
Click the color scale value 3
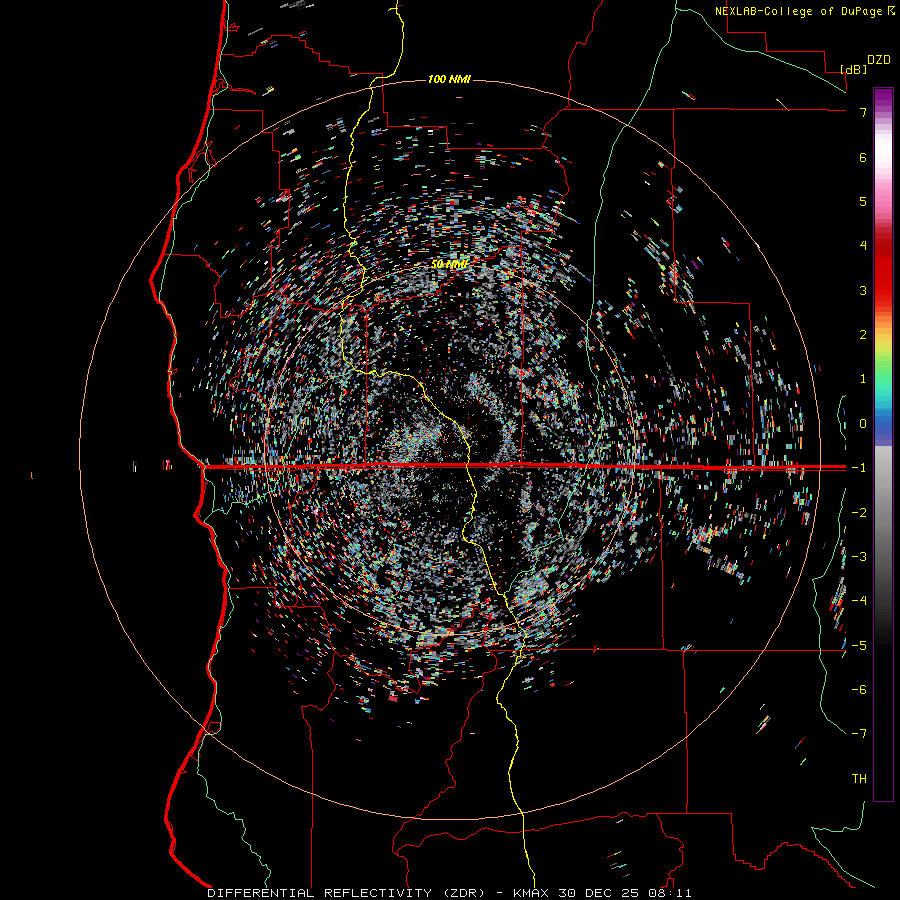863,290
